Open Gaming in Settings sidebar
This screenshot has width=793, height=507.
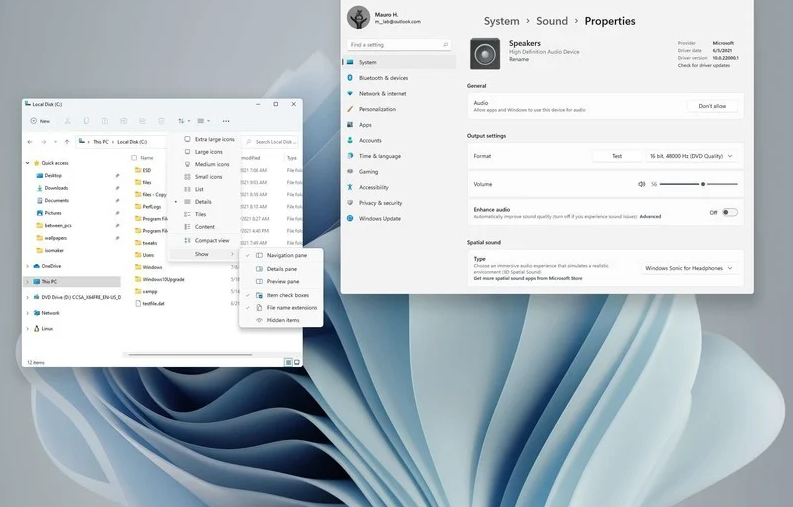pos(399,172)
